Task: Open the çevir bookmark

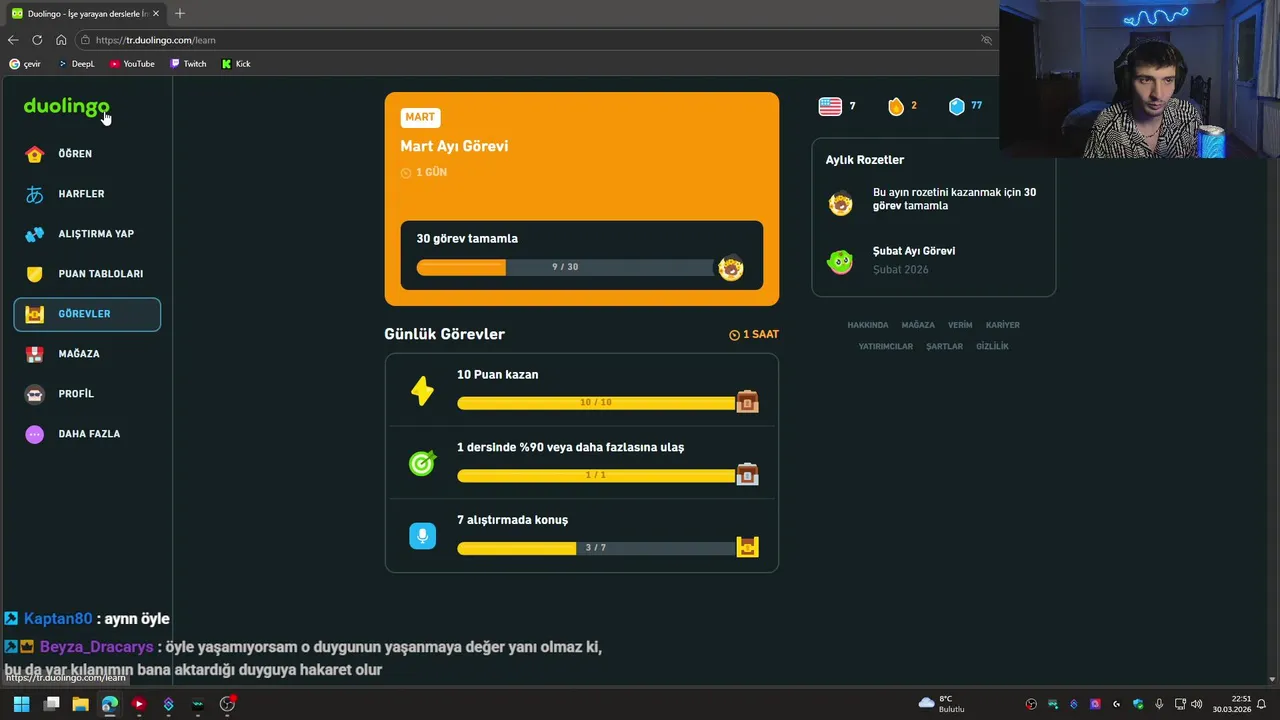Action: [25, 64]
